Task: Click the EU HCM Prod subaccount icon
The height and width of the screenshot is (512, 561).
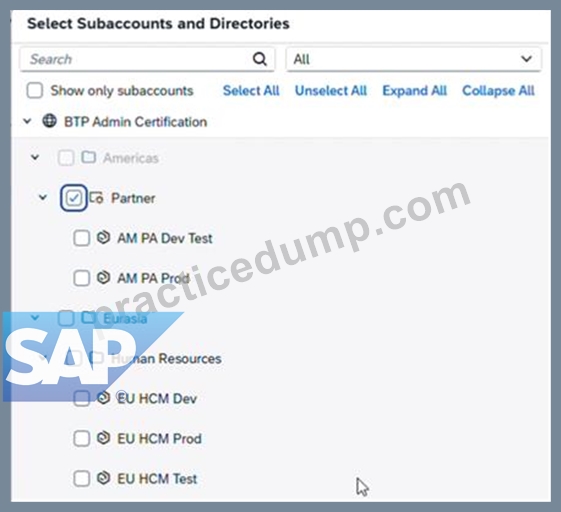Action: 103,438
